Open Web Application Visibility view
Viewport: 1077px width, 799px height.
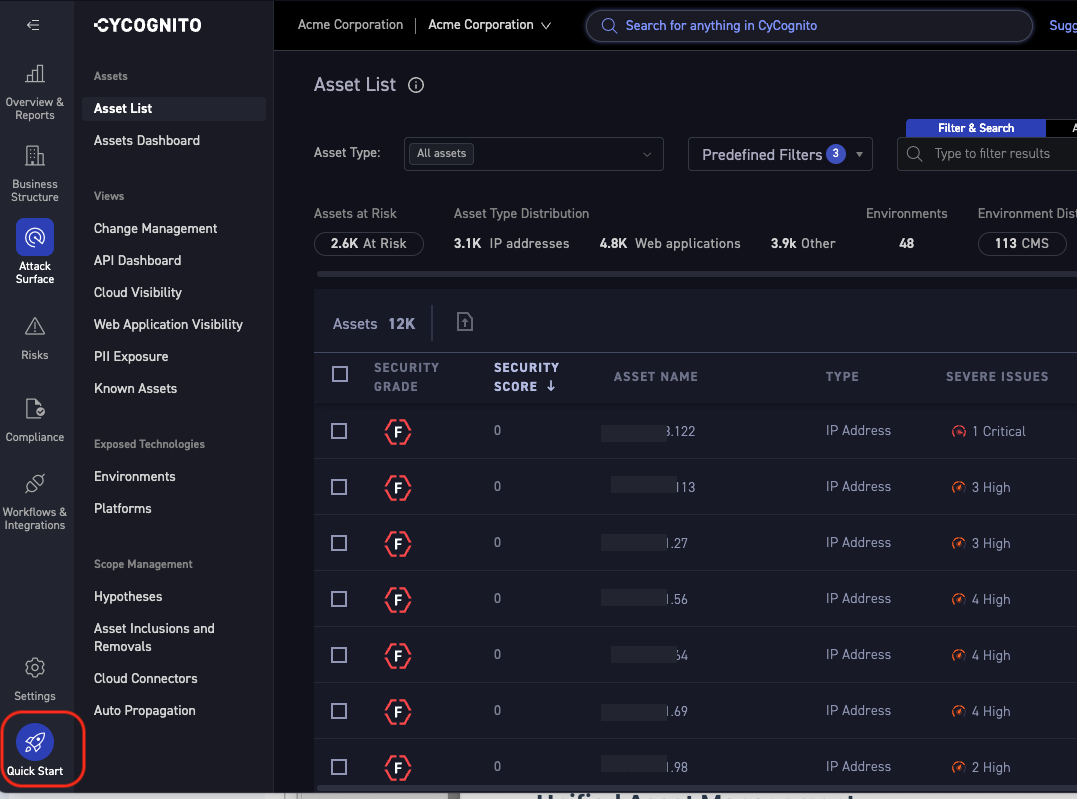coord(168,324)
